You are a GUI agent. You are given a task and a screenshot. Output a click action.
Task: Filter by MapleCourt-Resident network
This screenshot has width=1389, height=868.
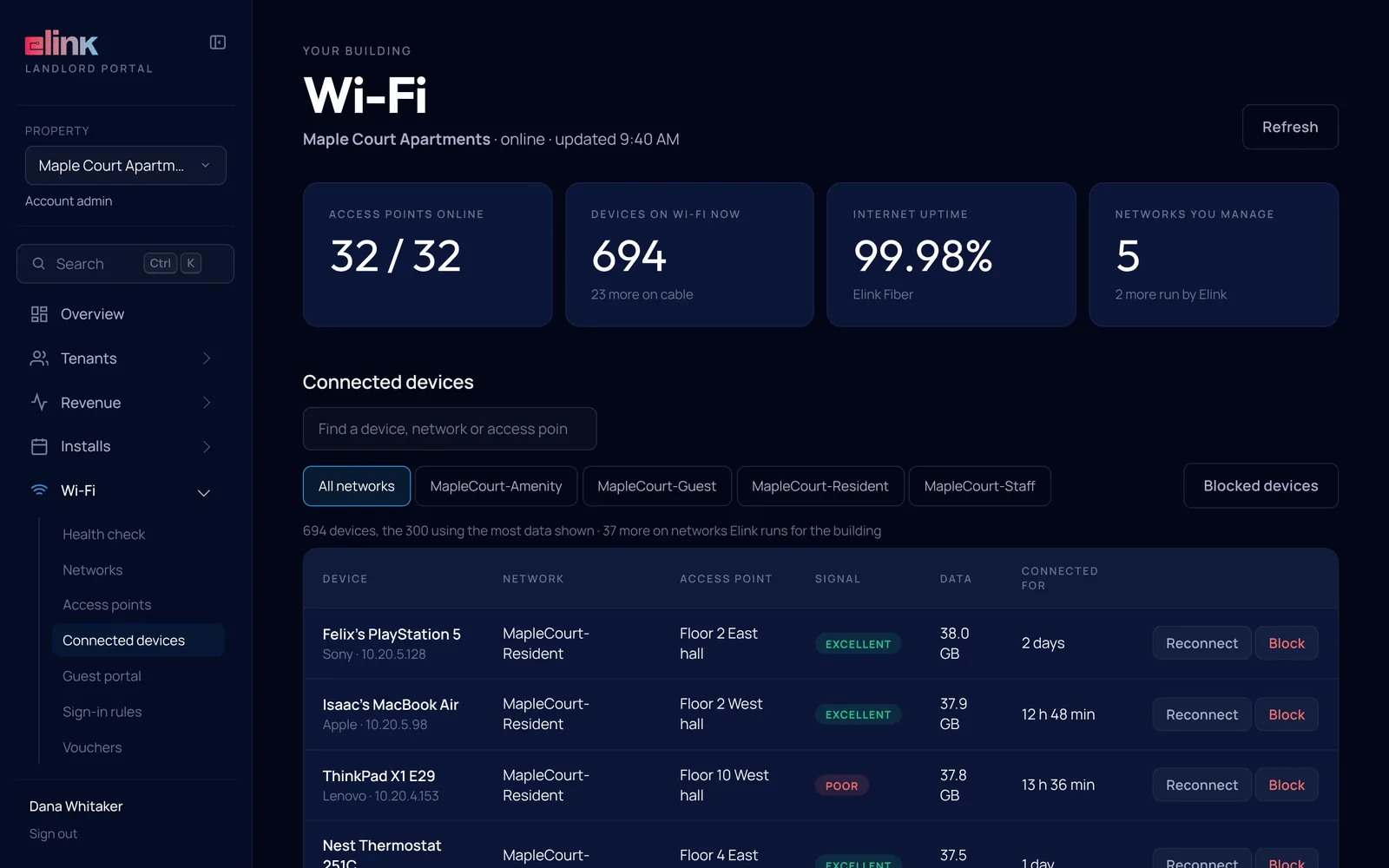coord(820,486)
